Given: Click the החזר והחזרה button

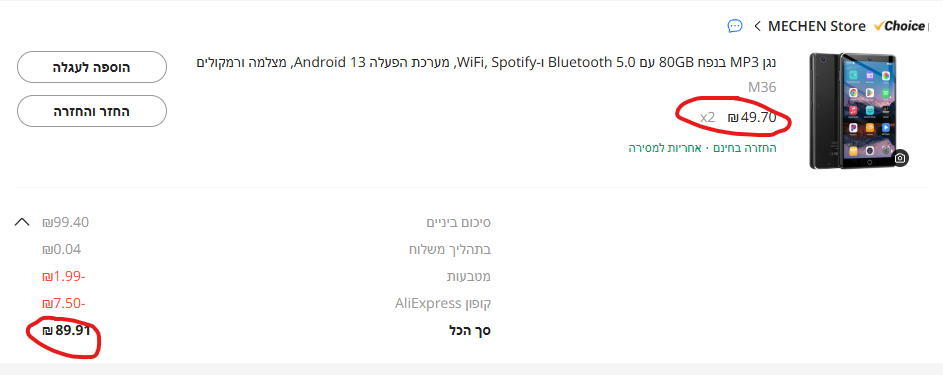Looking at the screenshot, I should 92,111.
